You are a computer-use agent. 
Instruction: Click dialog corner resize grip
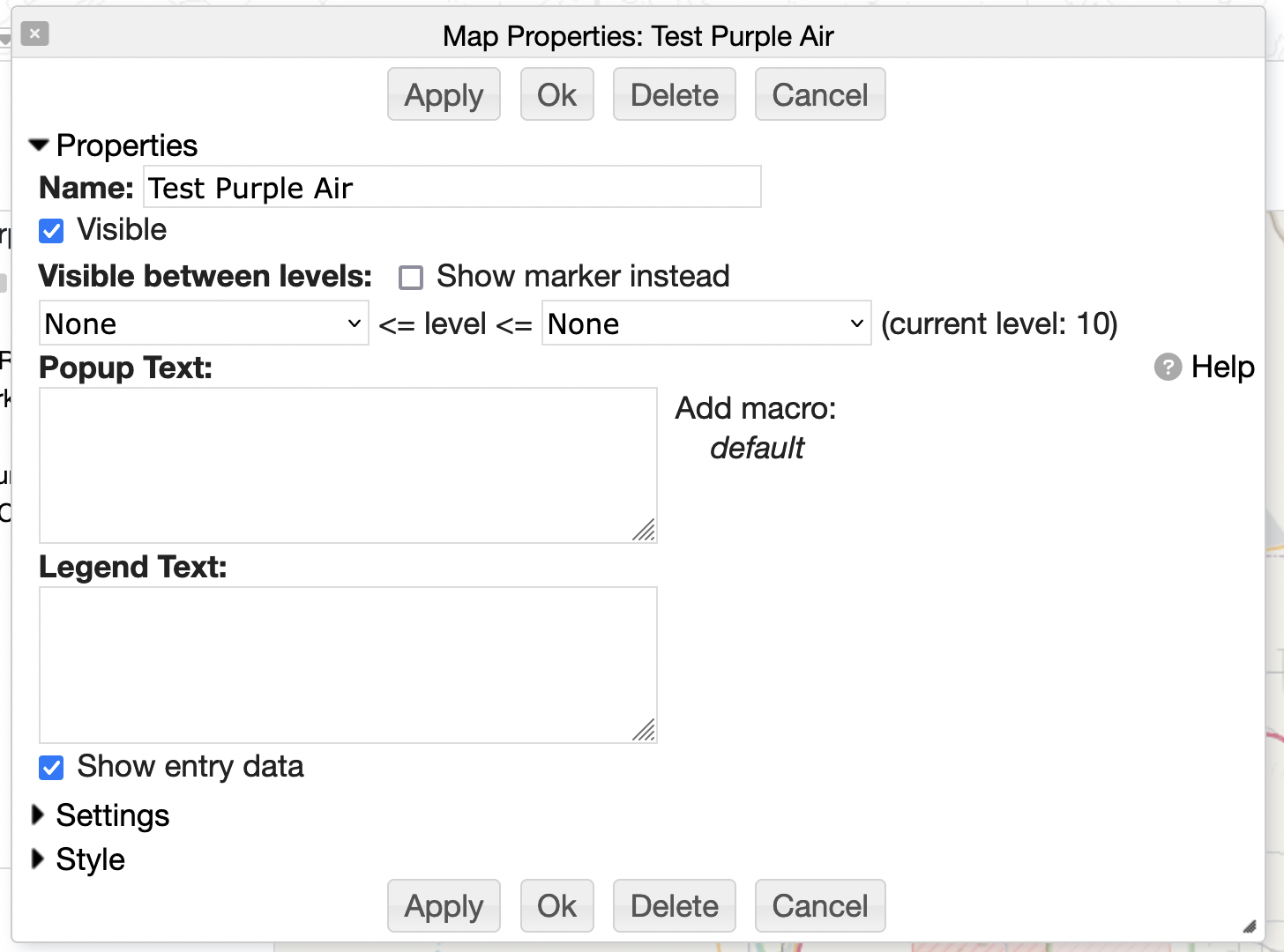coord(1249,926)
